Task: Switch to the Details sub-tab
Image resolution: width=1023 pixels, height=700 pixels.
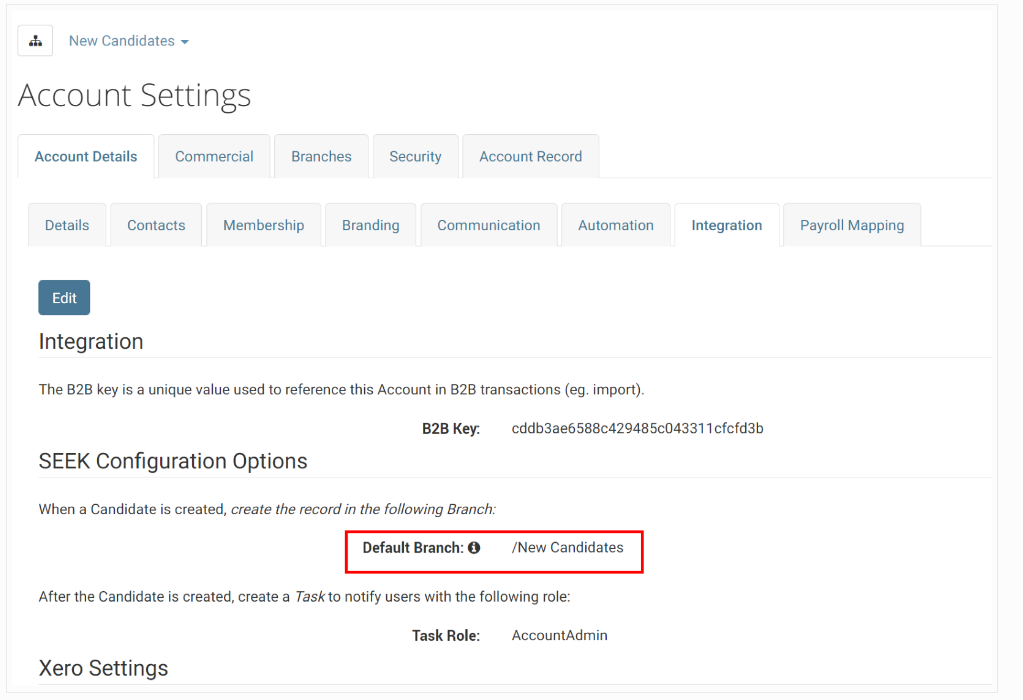Action: pos(67,225)
